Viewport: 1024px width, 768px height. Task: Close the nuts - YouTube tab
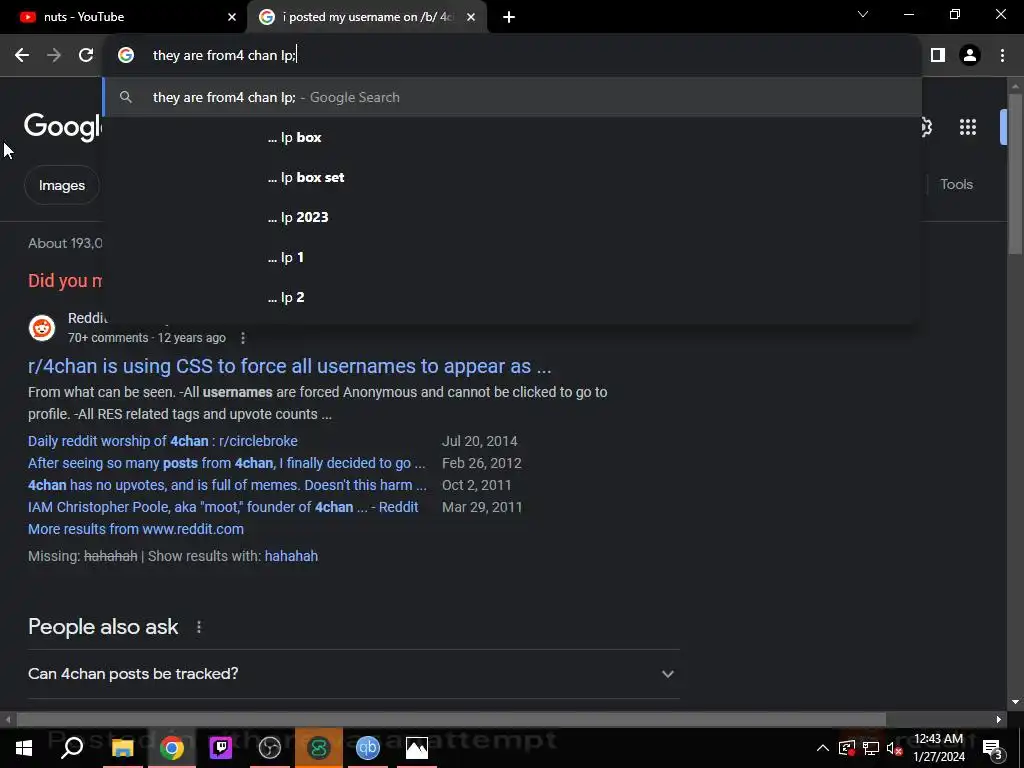click(x=232, y=18)
